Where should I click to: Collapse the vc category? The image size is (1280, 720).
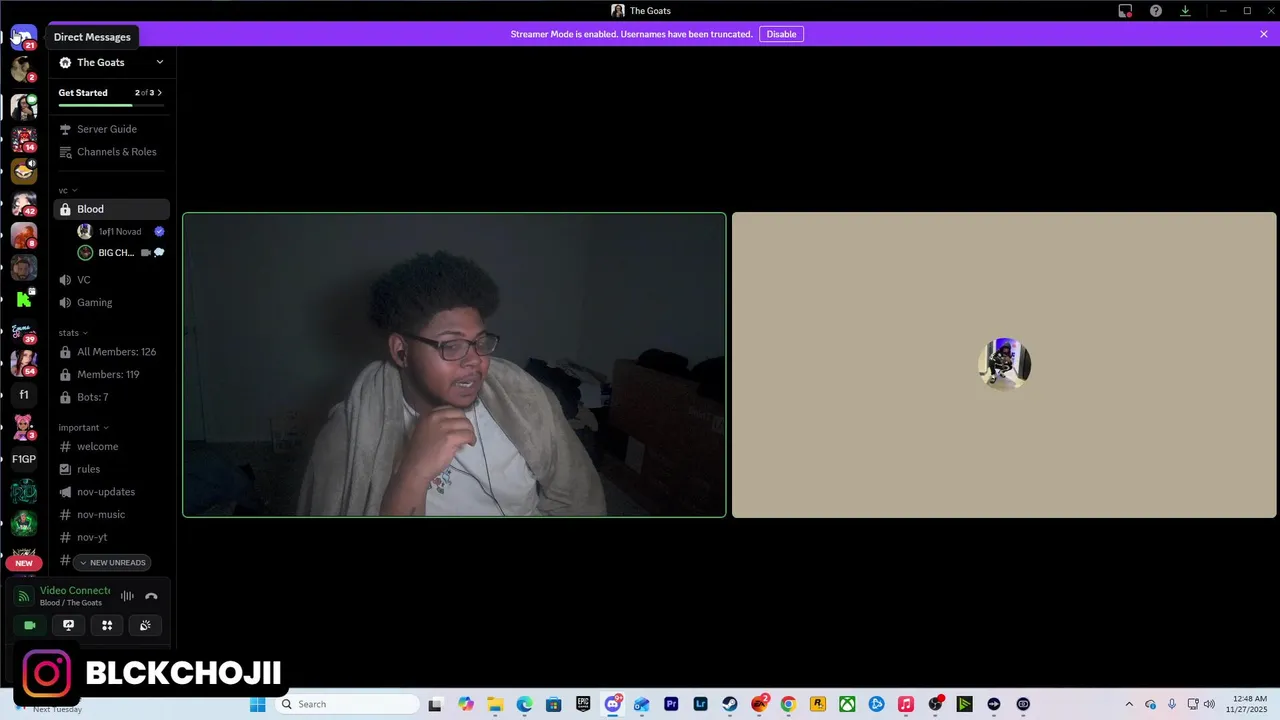(67, 190)
